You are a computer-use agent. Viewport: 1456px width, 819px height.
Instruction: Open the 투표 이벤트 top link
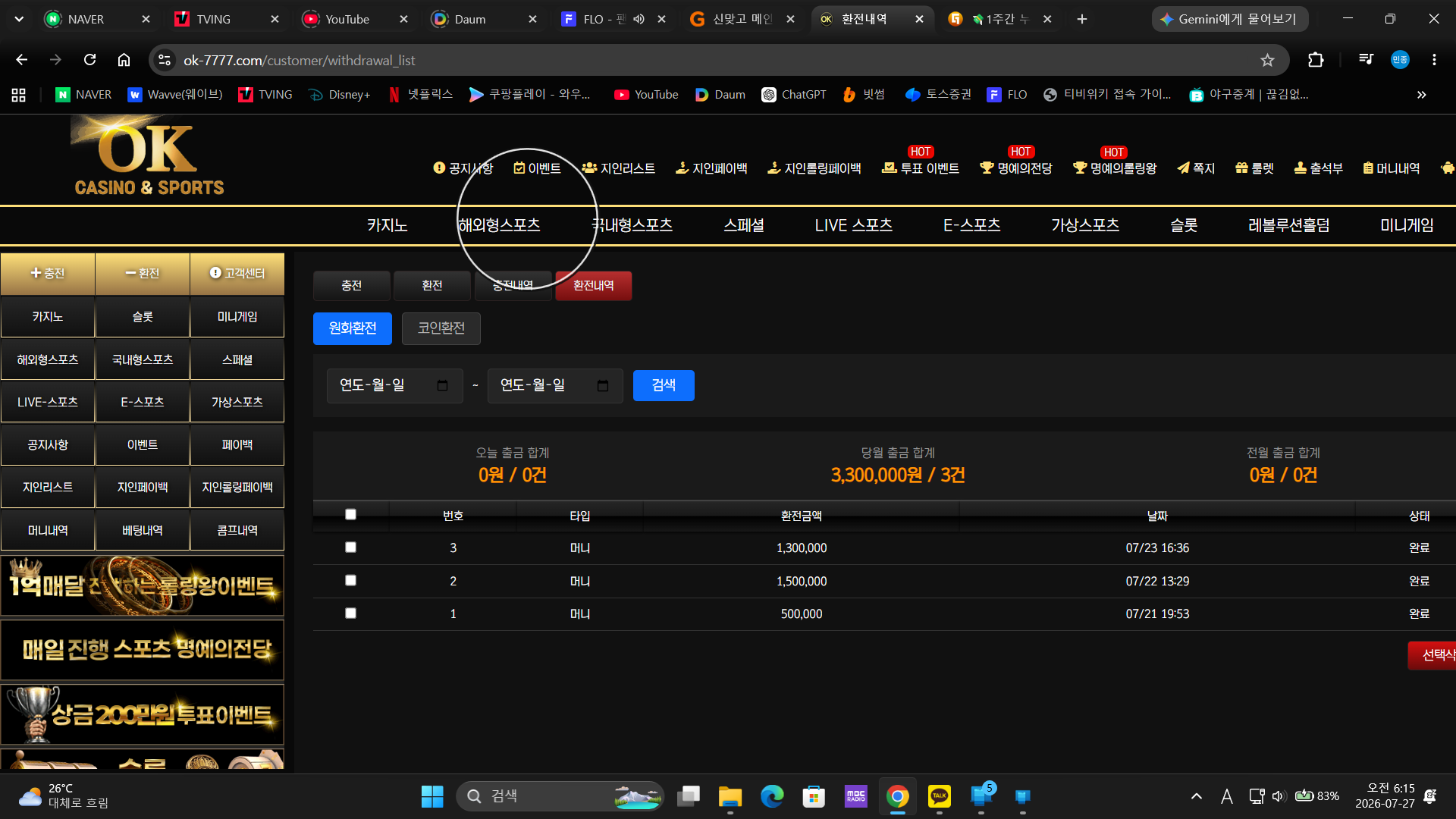coord(921,168)
